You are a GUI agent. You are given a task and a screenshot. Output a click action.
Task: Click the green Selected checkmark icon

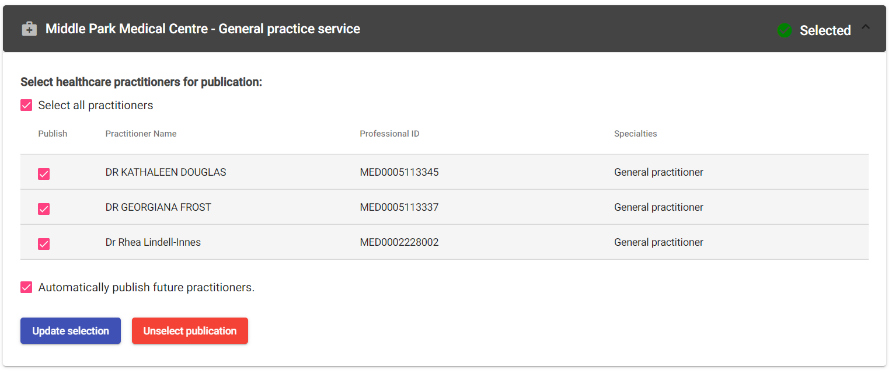pos(784,30)
